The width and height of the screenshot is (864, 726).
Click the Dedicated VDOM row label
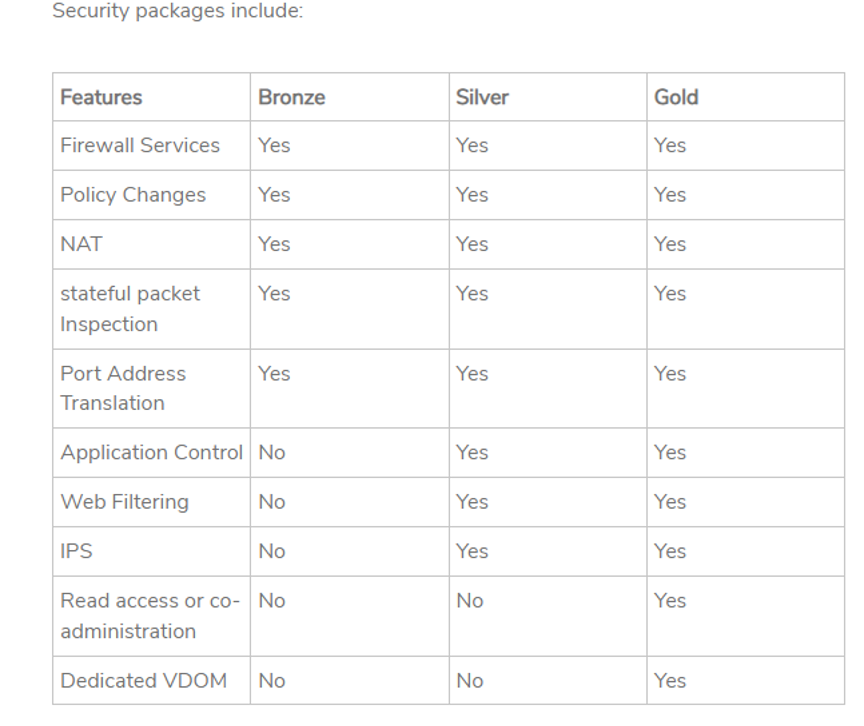pyautogui.click(x=143, y=681)
